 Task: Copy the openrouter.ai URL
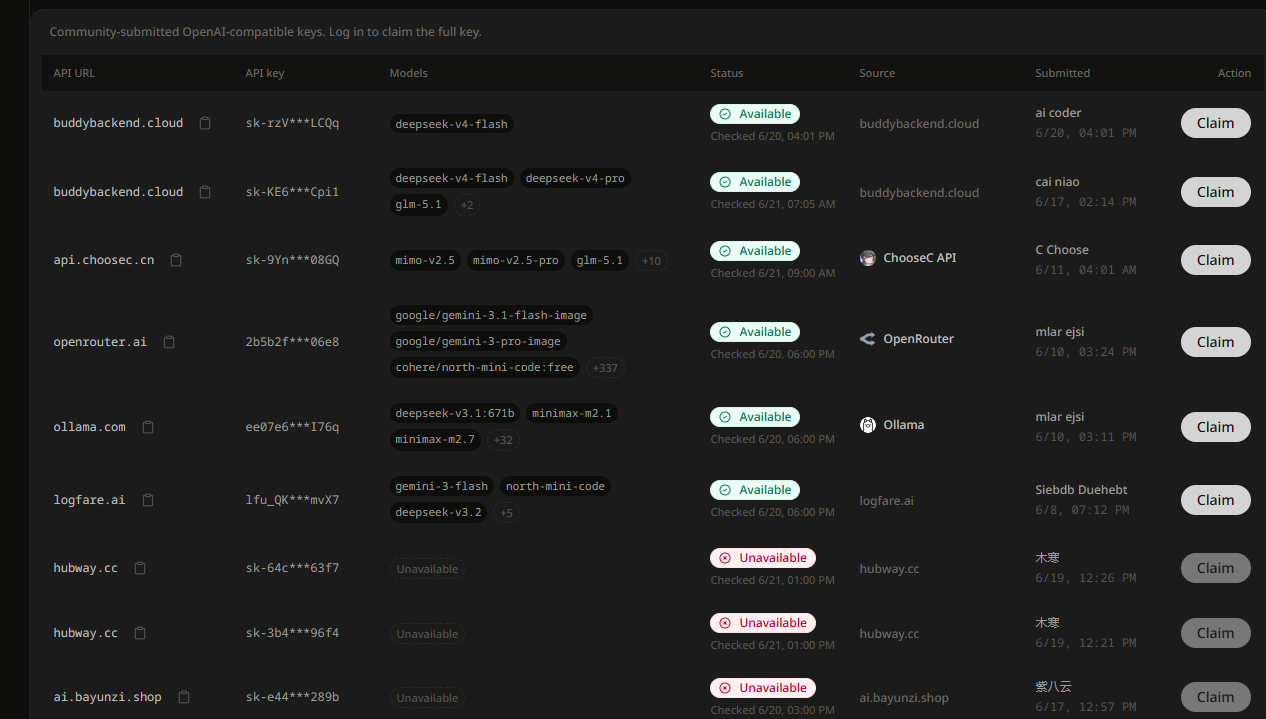tap(169, 342)
